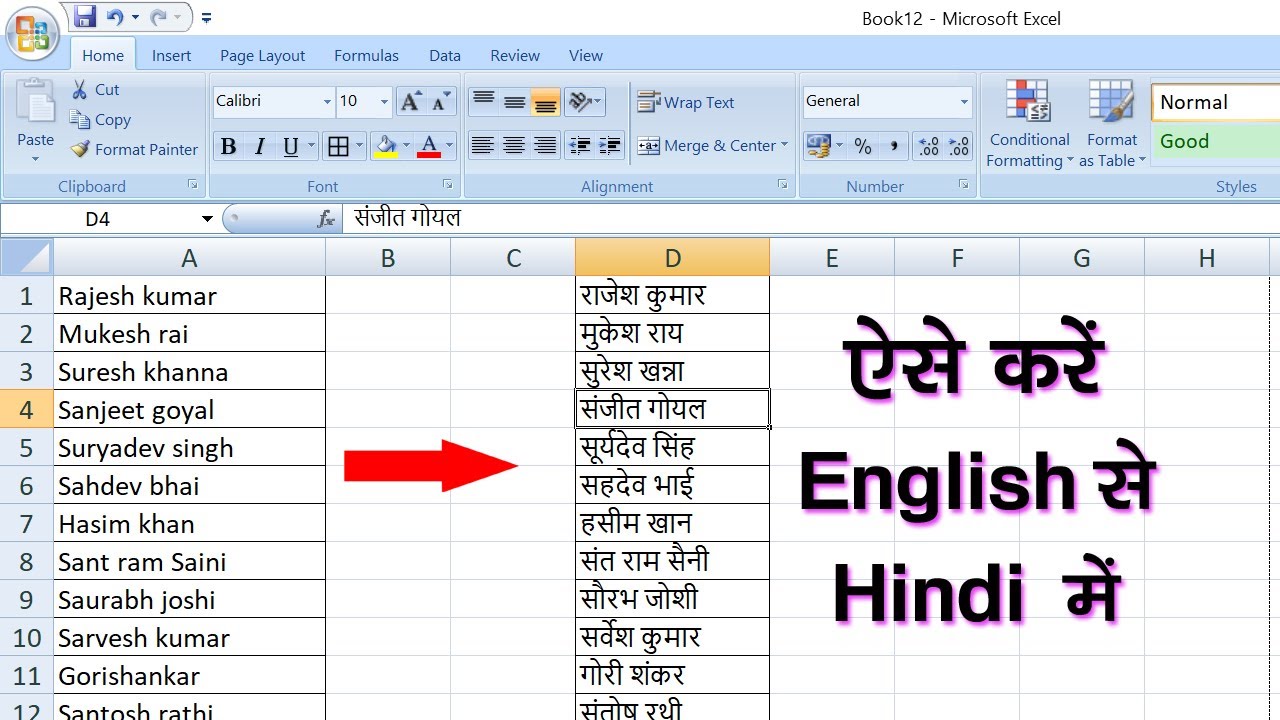Click the Select All corner button

pyautogui.click(x=26, y=258)
